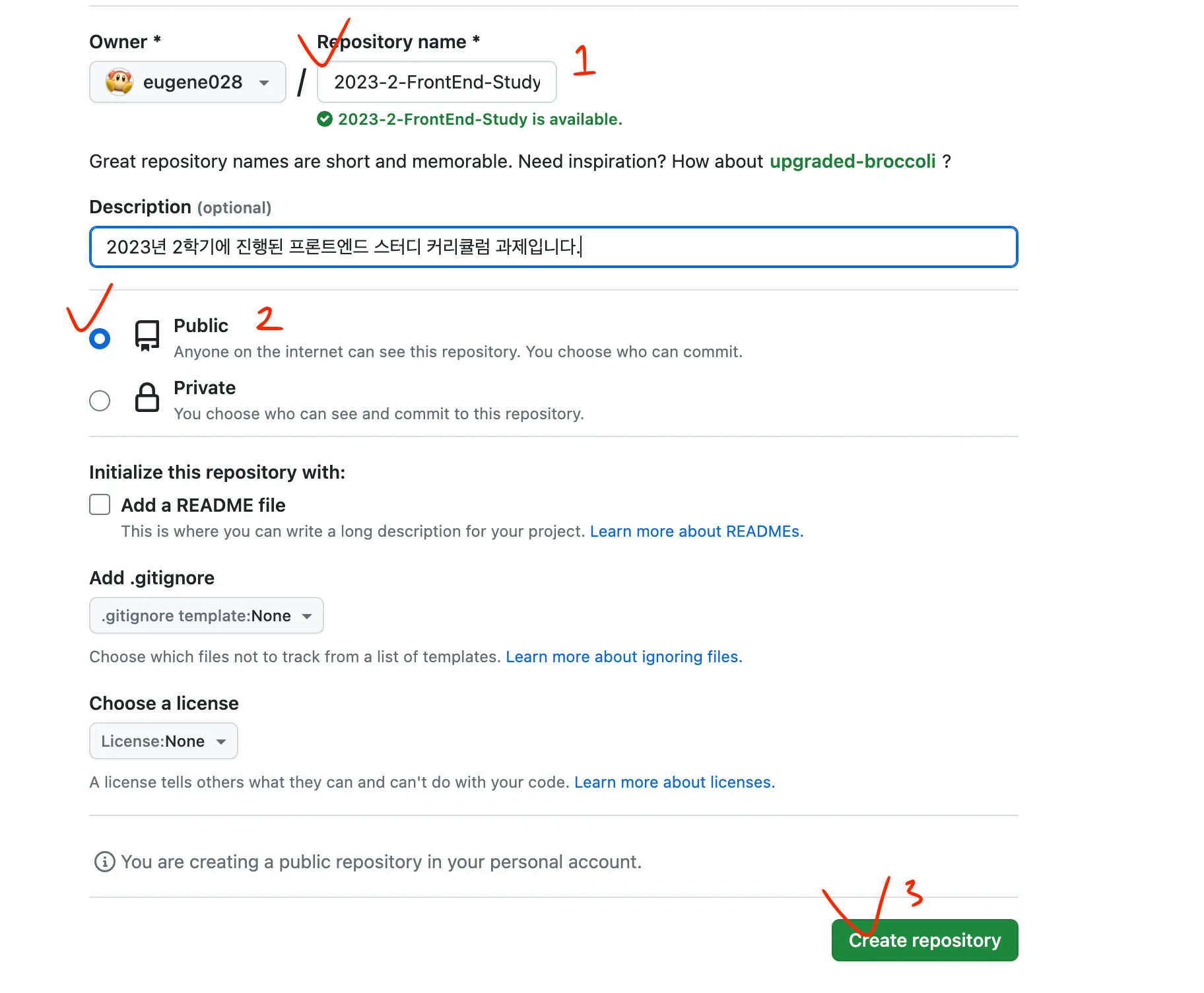Click into the Description text field
Image resolution: width=1204 pixels, height=993 pixels.
coord(792,247)
